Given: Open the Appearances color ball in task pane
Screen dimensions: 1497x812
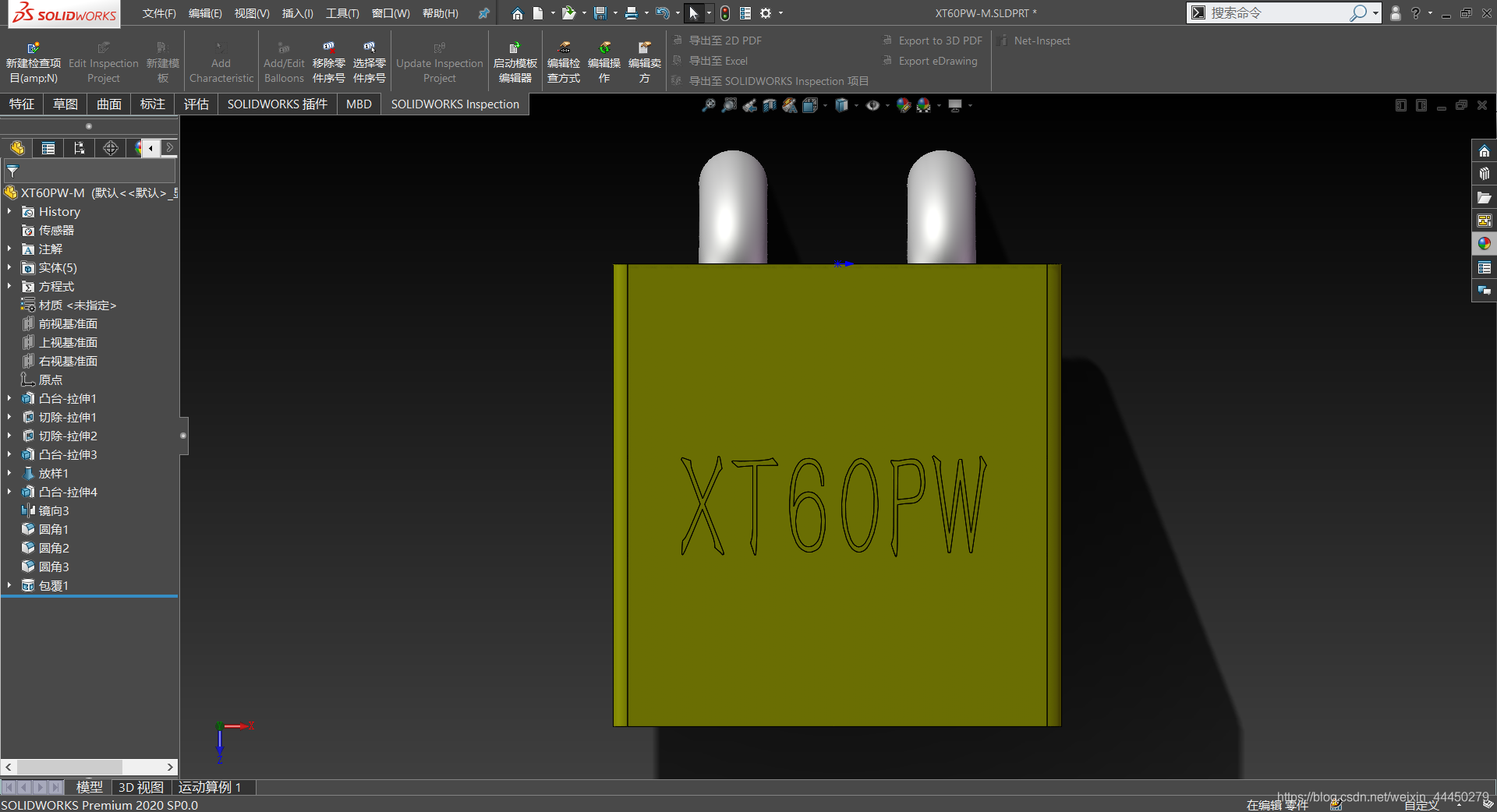Looking at the screenshot, I should click(1484, 244).
